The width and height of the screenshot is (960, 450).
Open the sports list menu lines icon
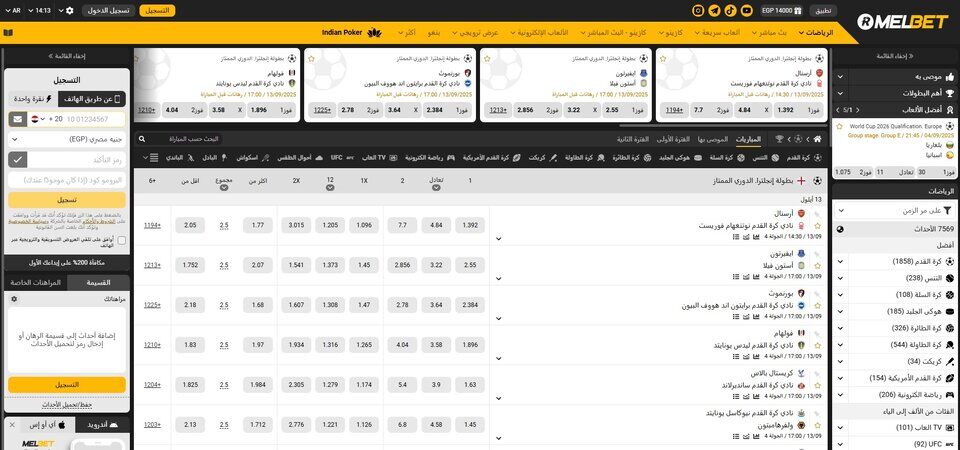click(x=154, y=157)
